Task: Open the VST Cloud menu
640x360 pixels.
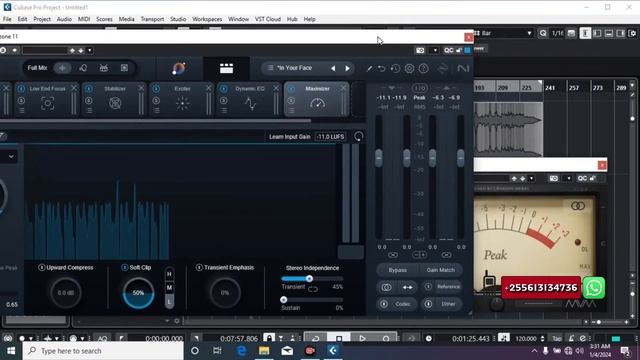Action: click(268, 19)
